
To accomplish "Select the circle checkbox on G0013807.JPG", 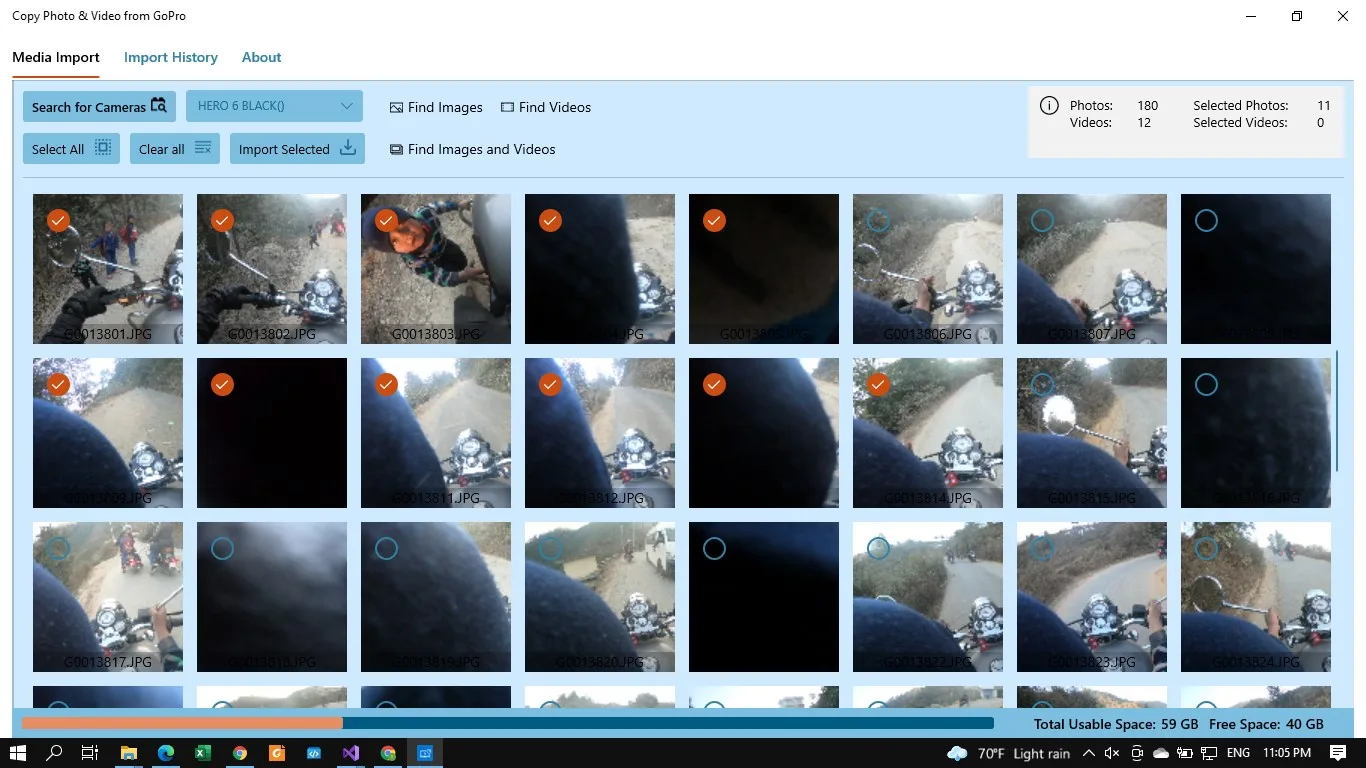I will pyautogui.click(x=1042, y=220).
